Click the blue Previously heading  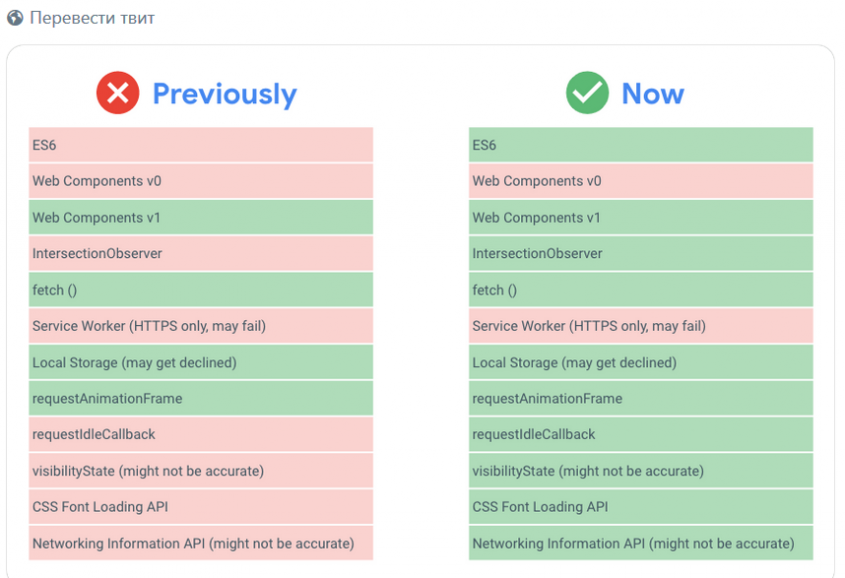point(224,94)
